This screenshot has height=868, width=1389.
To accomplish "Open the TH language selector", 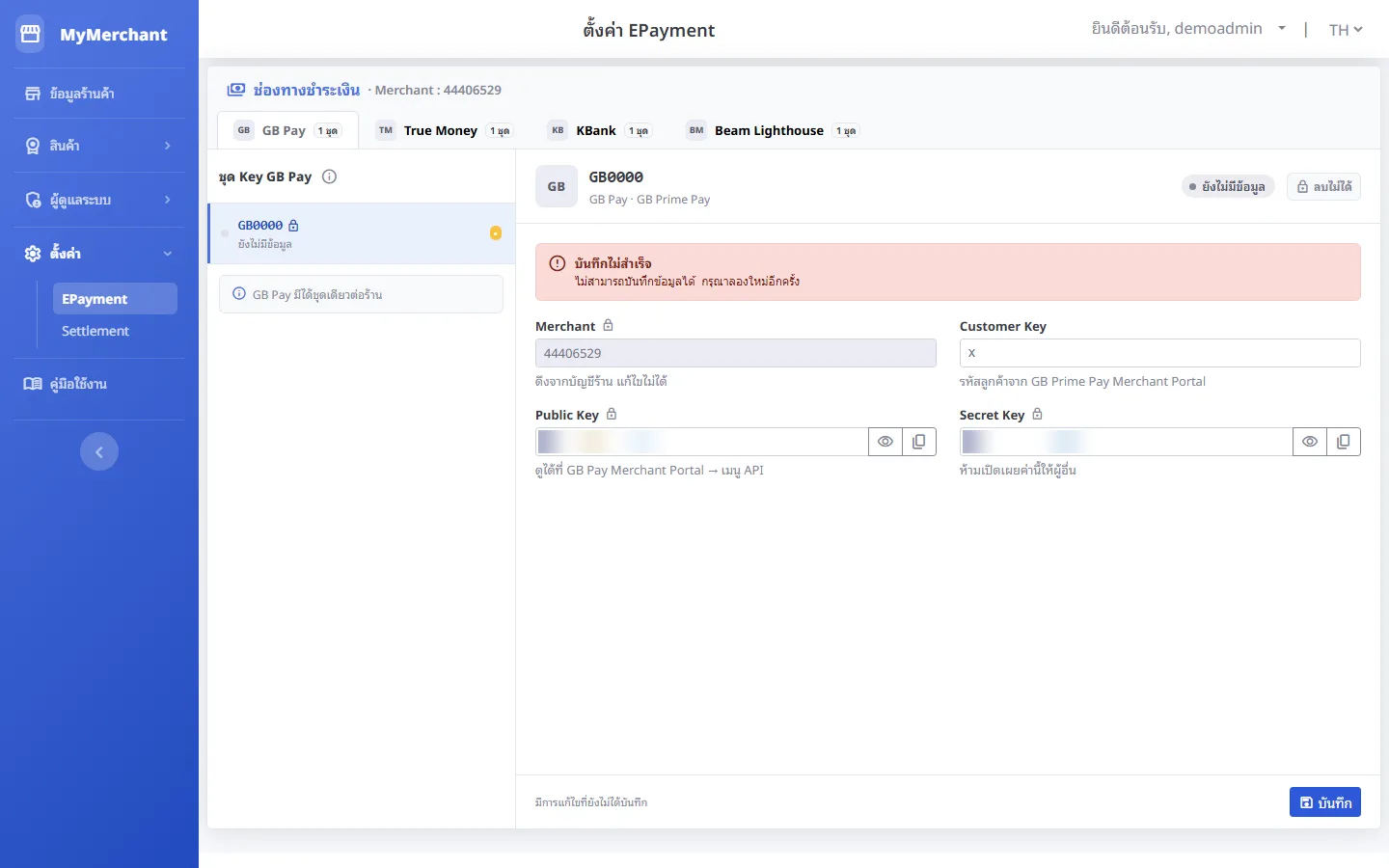I will pyautogui.click(x=1346, y=30).
